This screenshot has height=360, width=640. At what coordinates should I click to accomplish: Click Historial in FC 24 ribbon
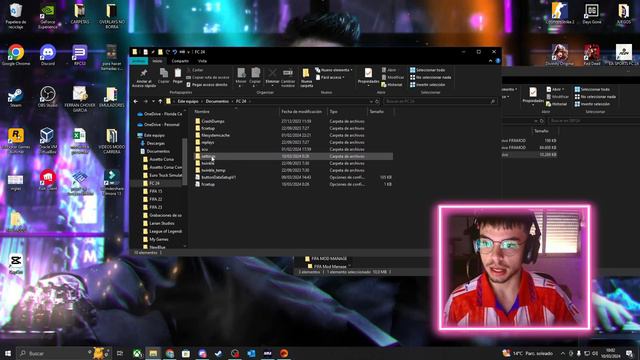coord(392,84)
